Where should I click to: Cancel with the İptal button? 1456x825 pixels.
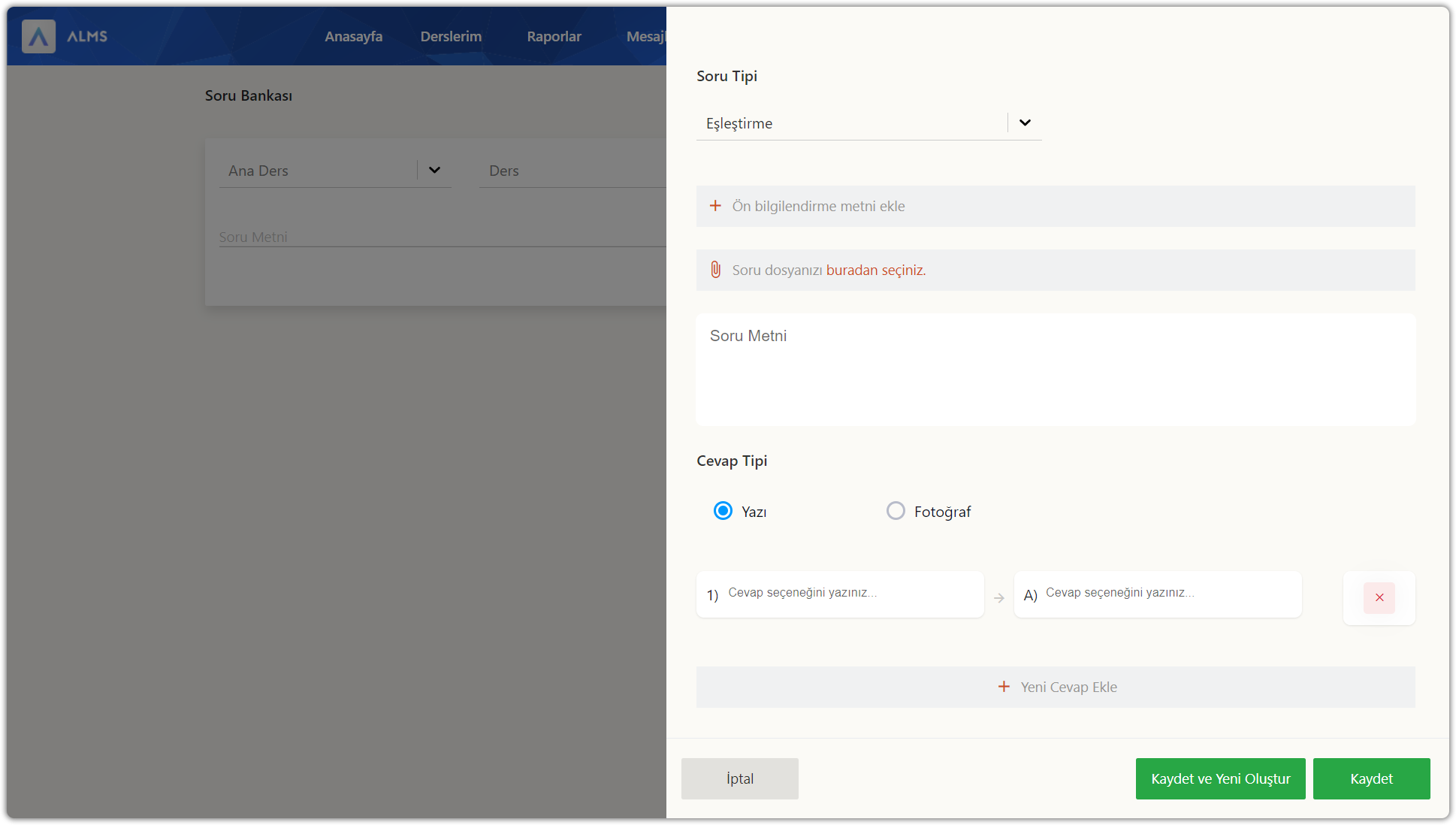(739, 778)
